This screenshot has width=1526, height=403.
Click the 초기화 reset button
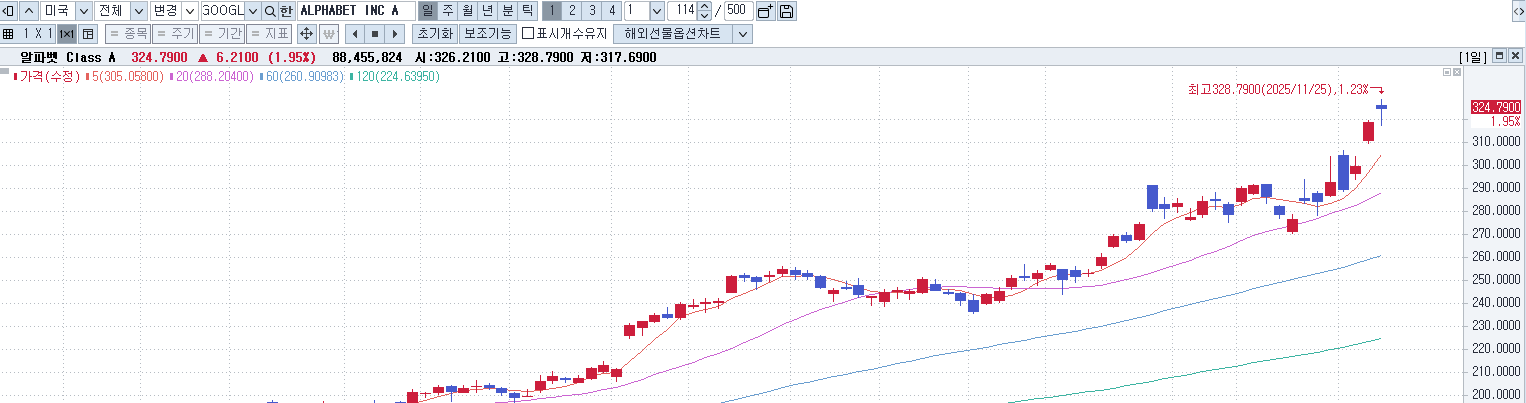click(435, 34)
